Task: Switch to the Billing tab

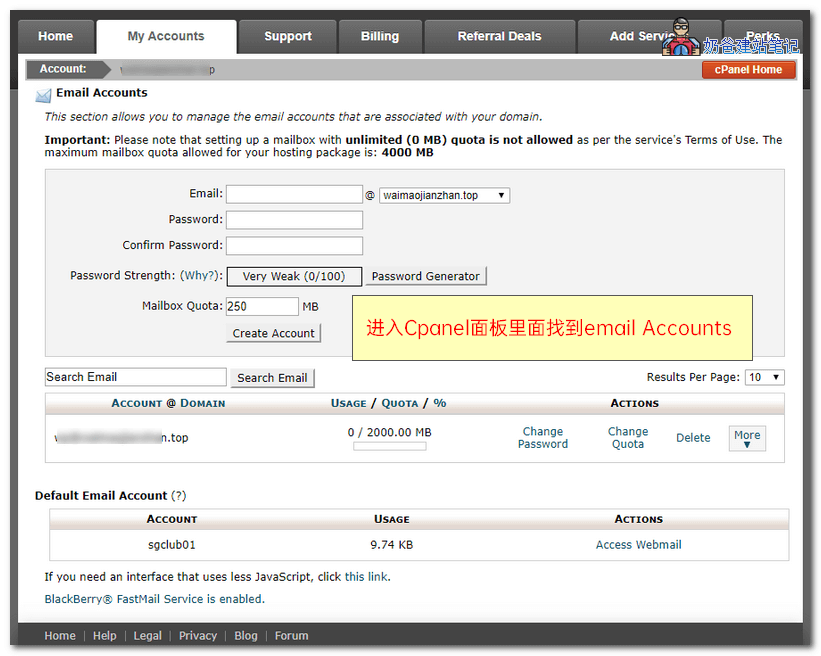Action: tap(380, 36)
